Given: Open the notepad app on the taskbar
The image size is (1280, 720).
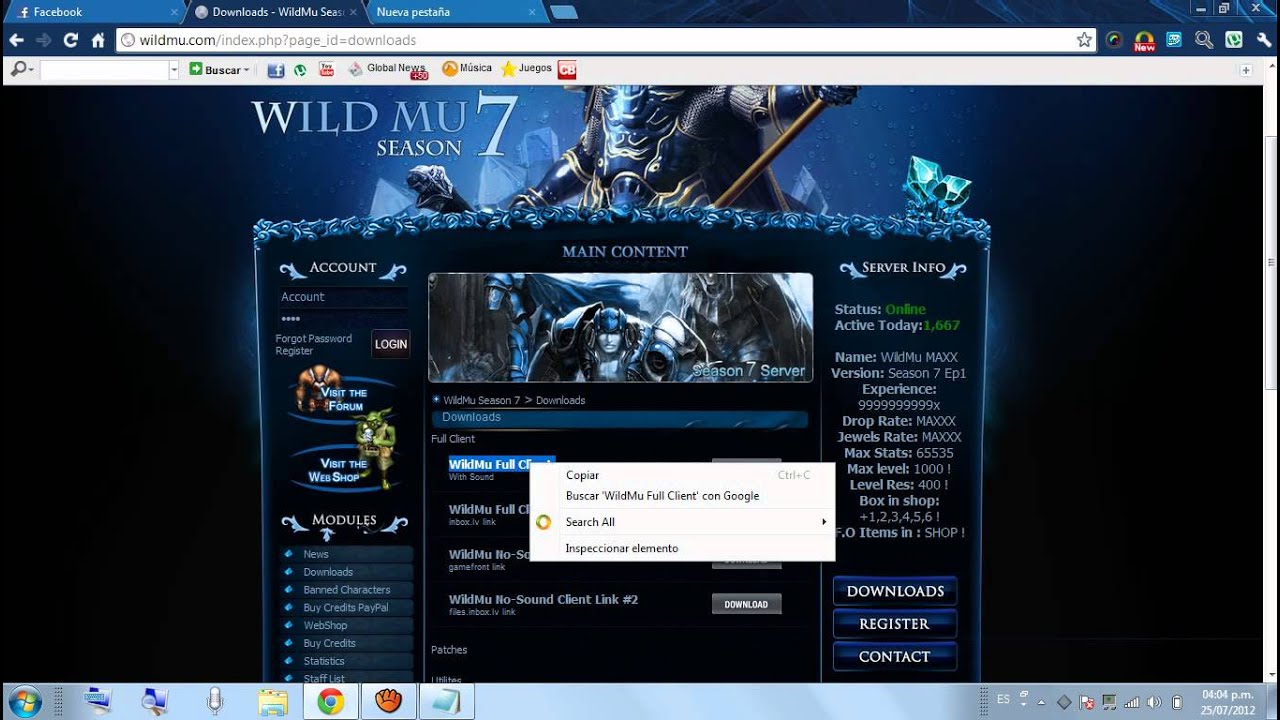Looking at the screenshot, I should (447, 701).
